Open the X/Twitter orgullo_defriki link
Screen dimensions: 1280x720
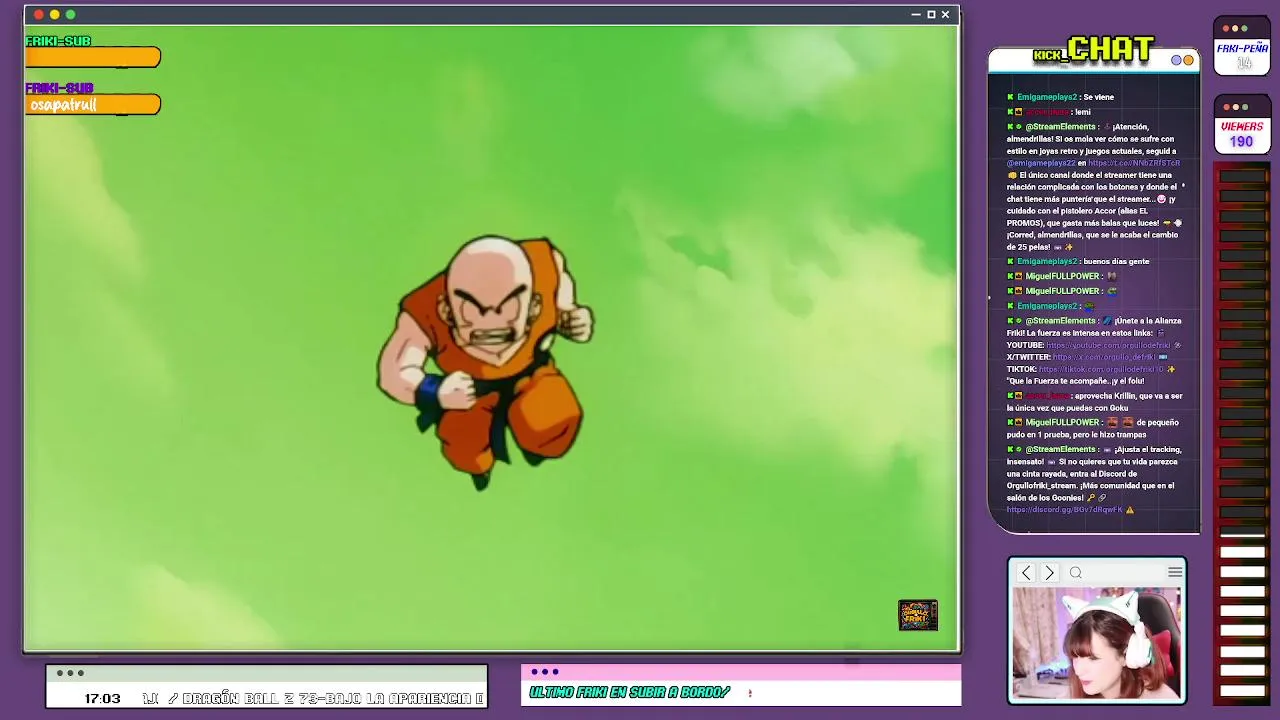pyautogui.click(x=1104, y=357)
